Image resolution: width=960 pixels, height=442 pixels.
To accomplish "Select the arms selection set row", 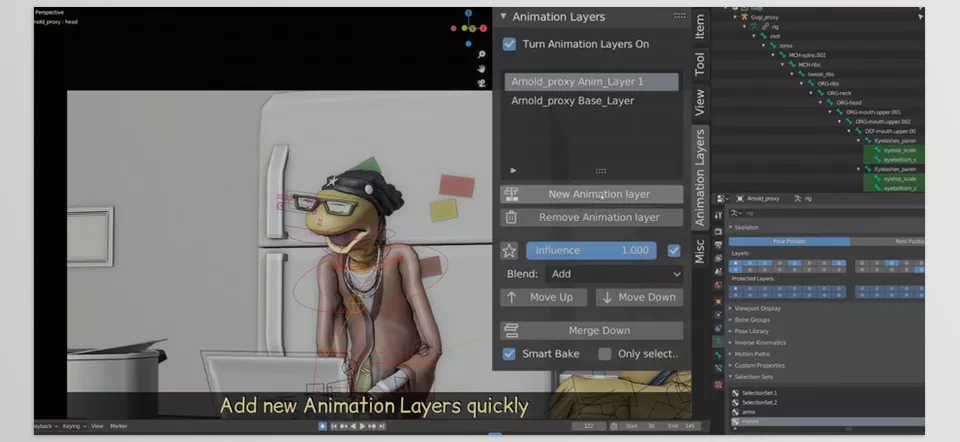I will pos(828,412).
